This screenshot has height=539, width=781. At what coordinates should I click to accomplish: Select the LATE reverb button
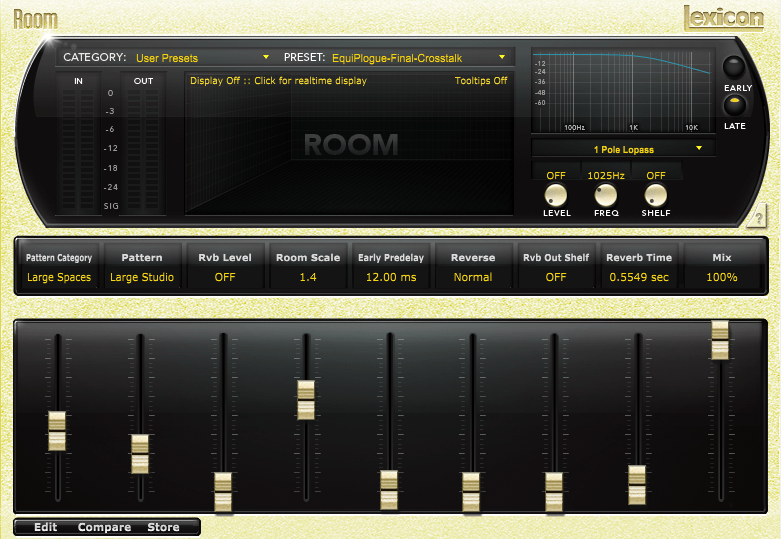click(x=734, y=105)
